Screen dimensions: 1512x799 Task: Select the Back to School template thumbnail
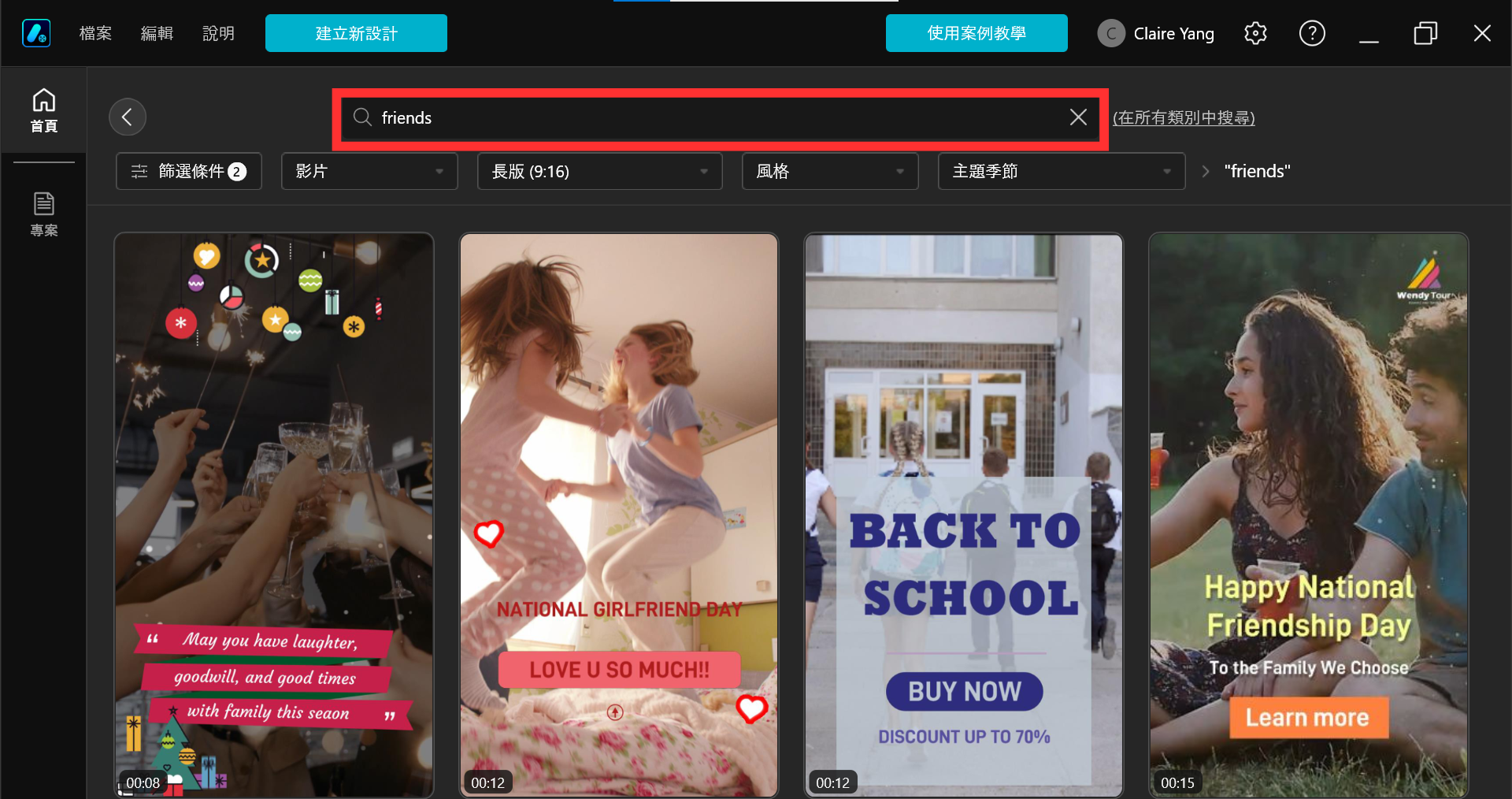(964, 515)
